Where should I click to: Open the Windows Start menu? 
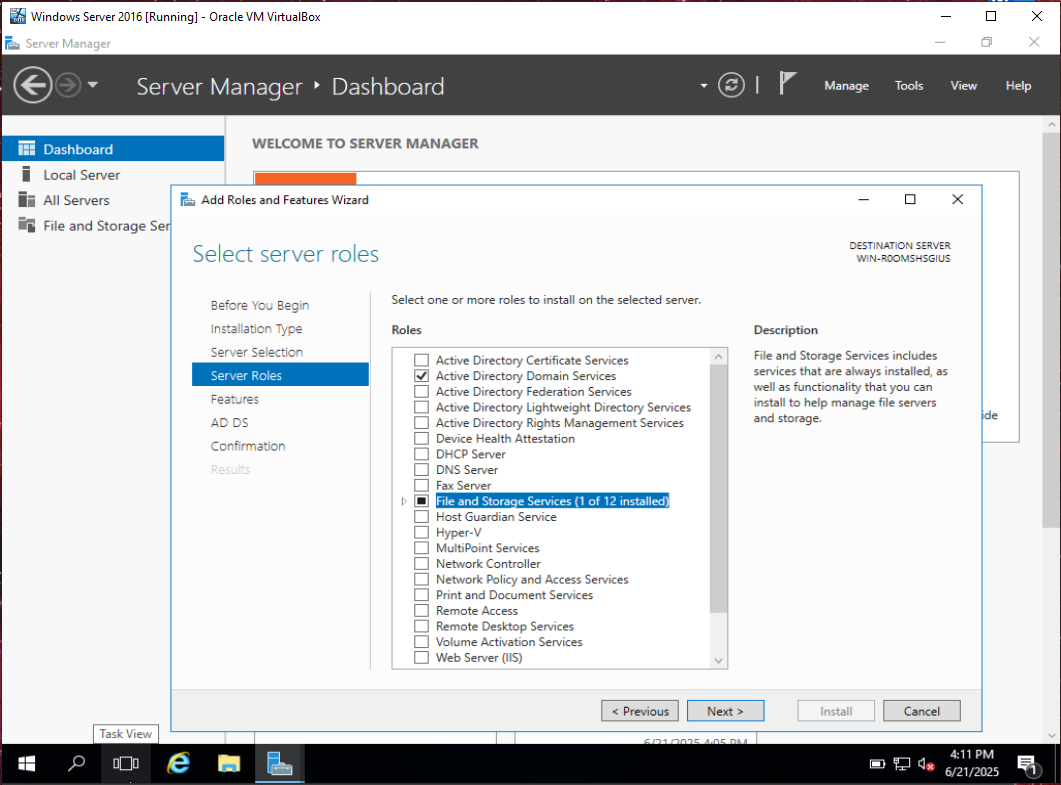(26, 764)
